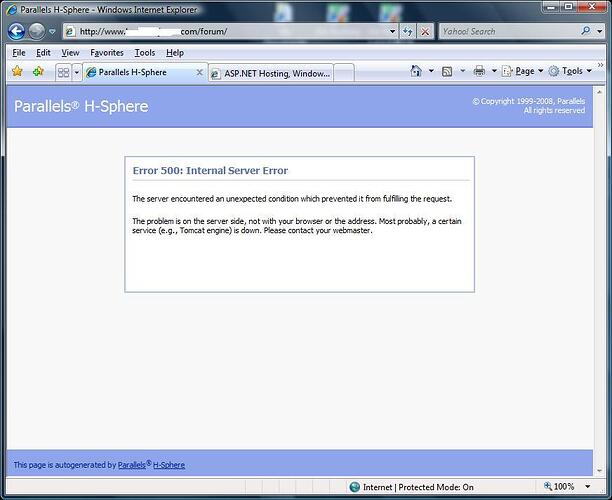Expand the zoom level dropdown arrow
The image size is (612, 500).
coord(587,487)
